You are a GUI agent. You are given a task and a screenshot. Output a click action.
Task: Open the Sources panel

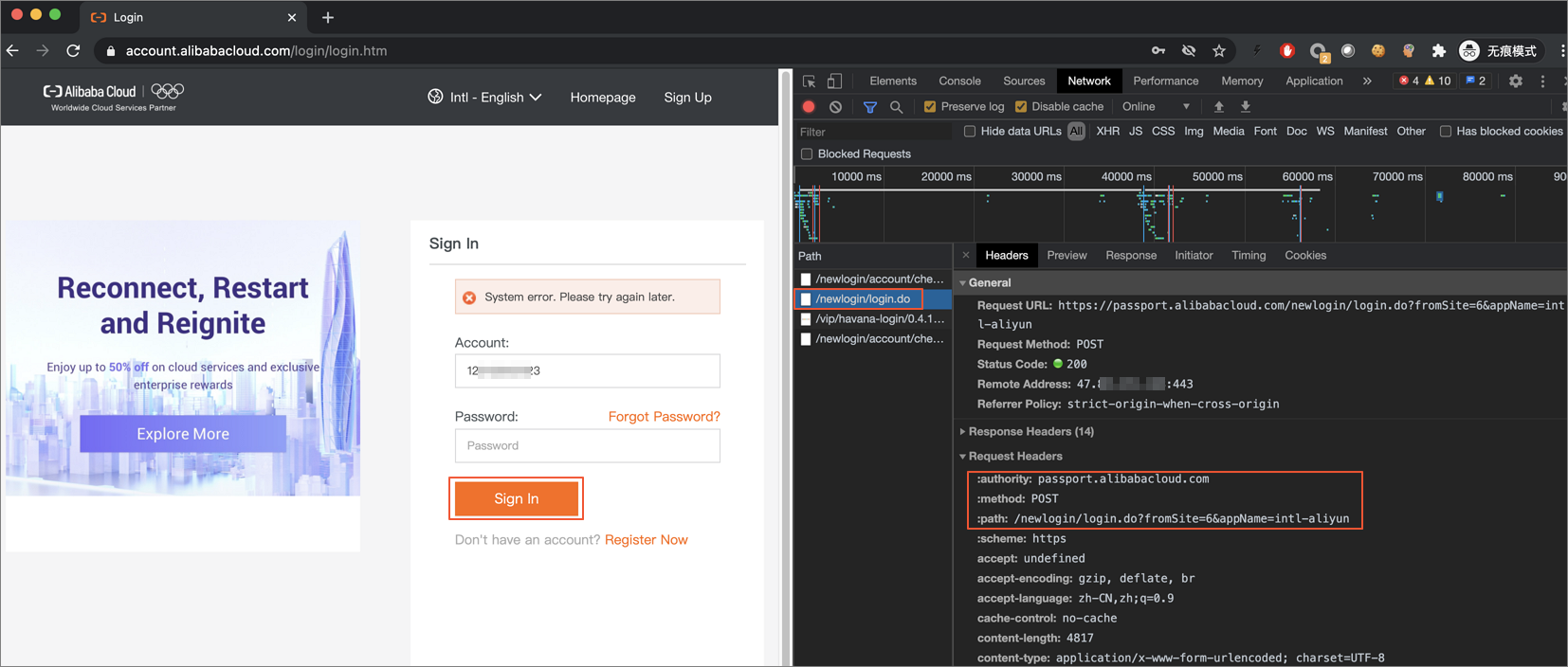point(1024,81)
